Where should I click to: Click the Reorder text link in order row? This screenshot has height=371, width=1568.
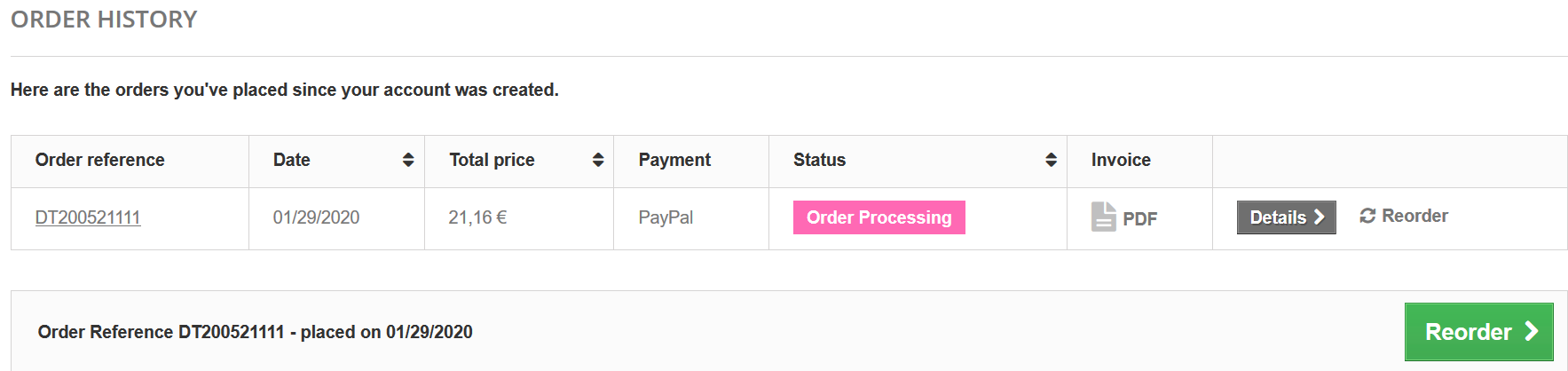click(1414, 216)
